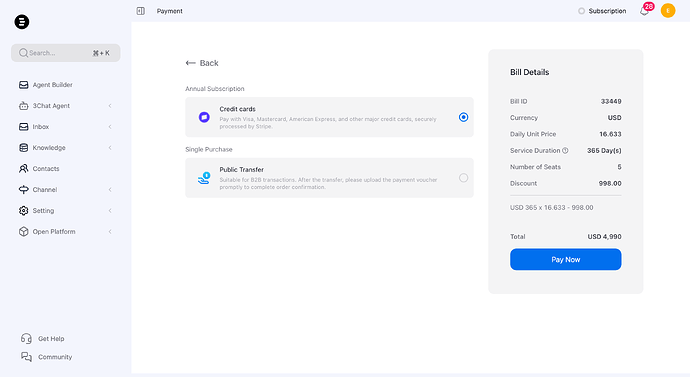Screen dimensions: 690x377
Task: Click the Currency USD value
Action: coord(614,118)
